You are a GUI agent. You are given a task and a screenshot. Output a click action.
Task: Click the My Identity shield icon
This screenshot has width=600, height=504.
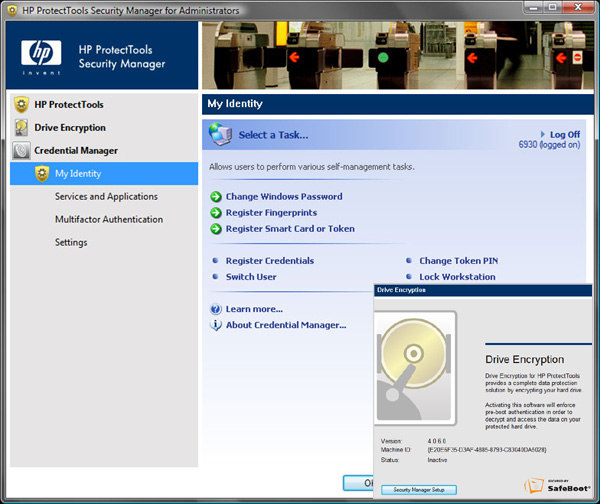tap(42, 174)
